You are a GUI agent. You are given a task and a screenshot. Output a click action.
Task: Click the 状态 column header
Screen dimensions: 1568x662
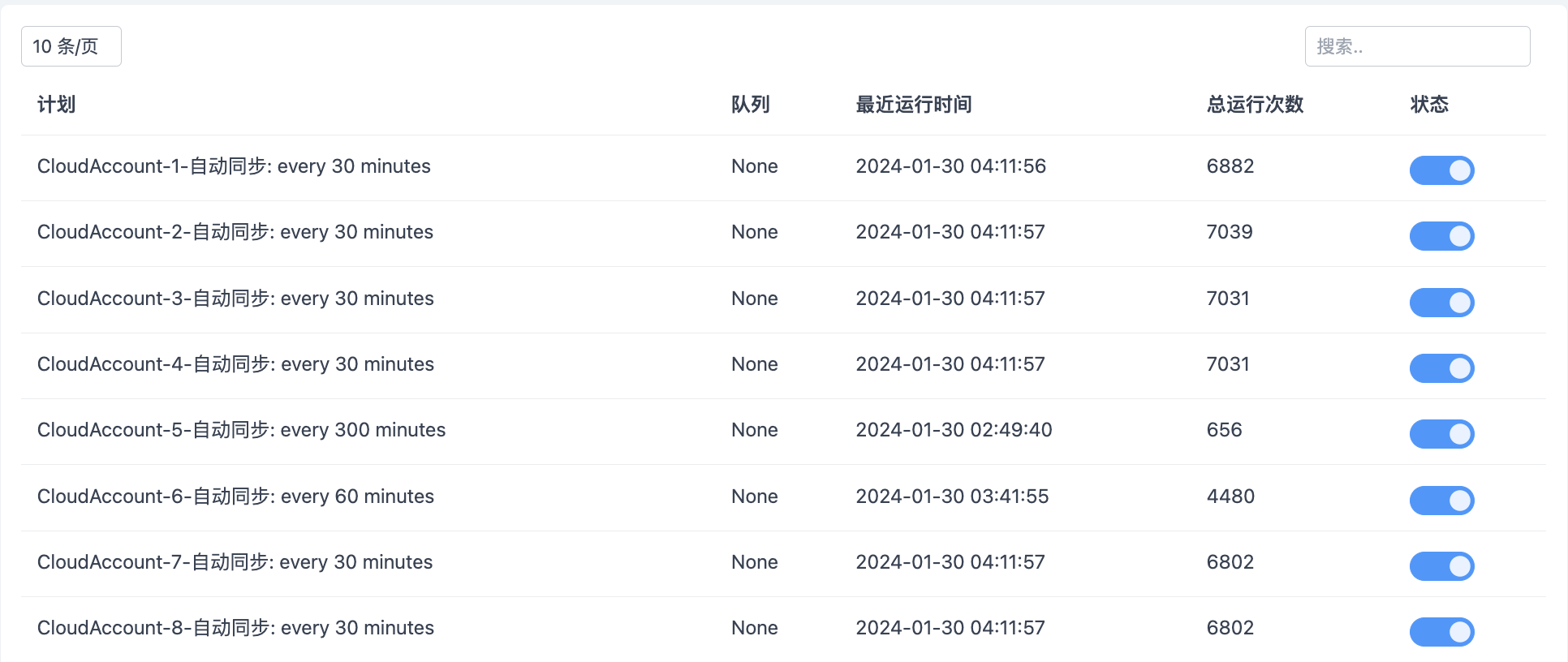pos(1429,105)
